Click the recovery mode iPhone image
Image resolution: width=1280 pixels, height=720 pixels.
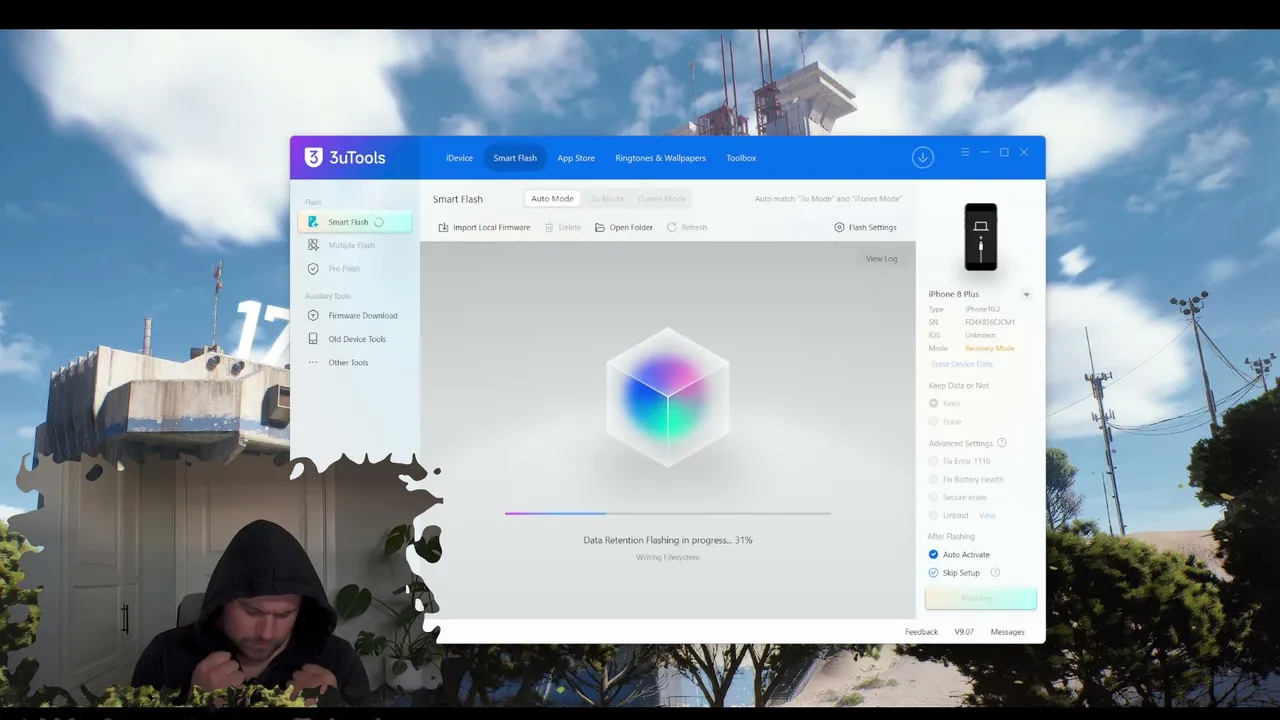[981, 237]
